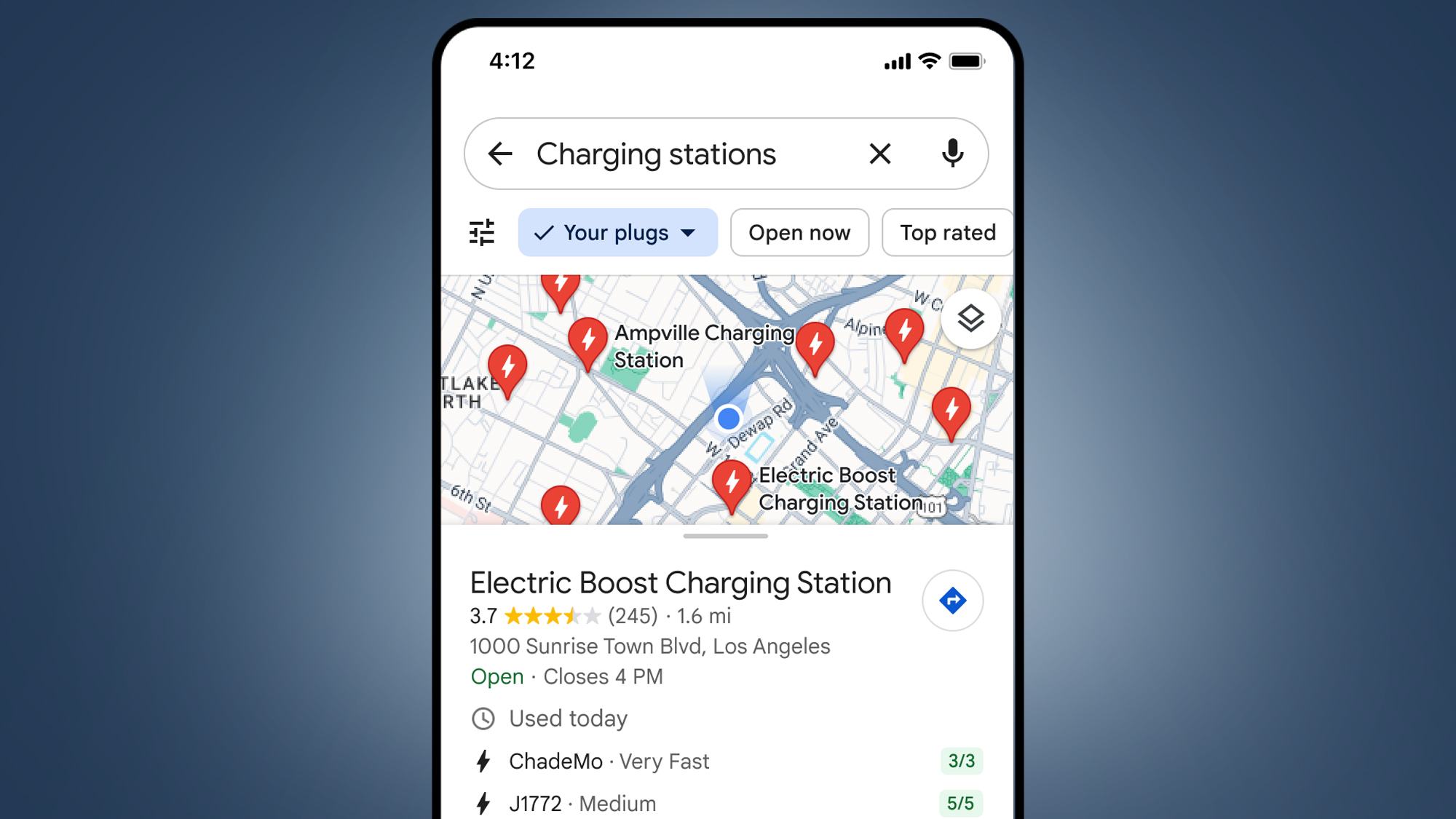This screenshot has width=1456, height=819.
Task: Select the Open now tab filter
Action: 800,233
